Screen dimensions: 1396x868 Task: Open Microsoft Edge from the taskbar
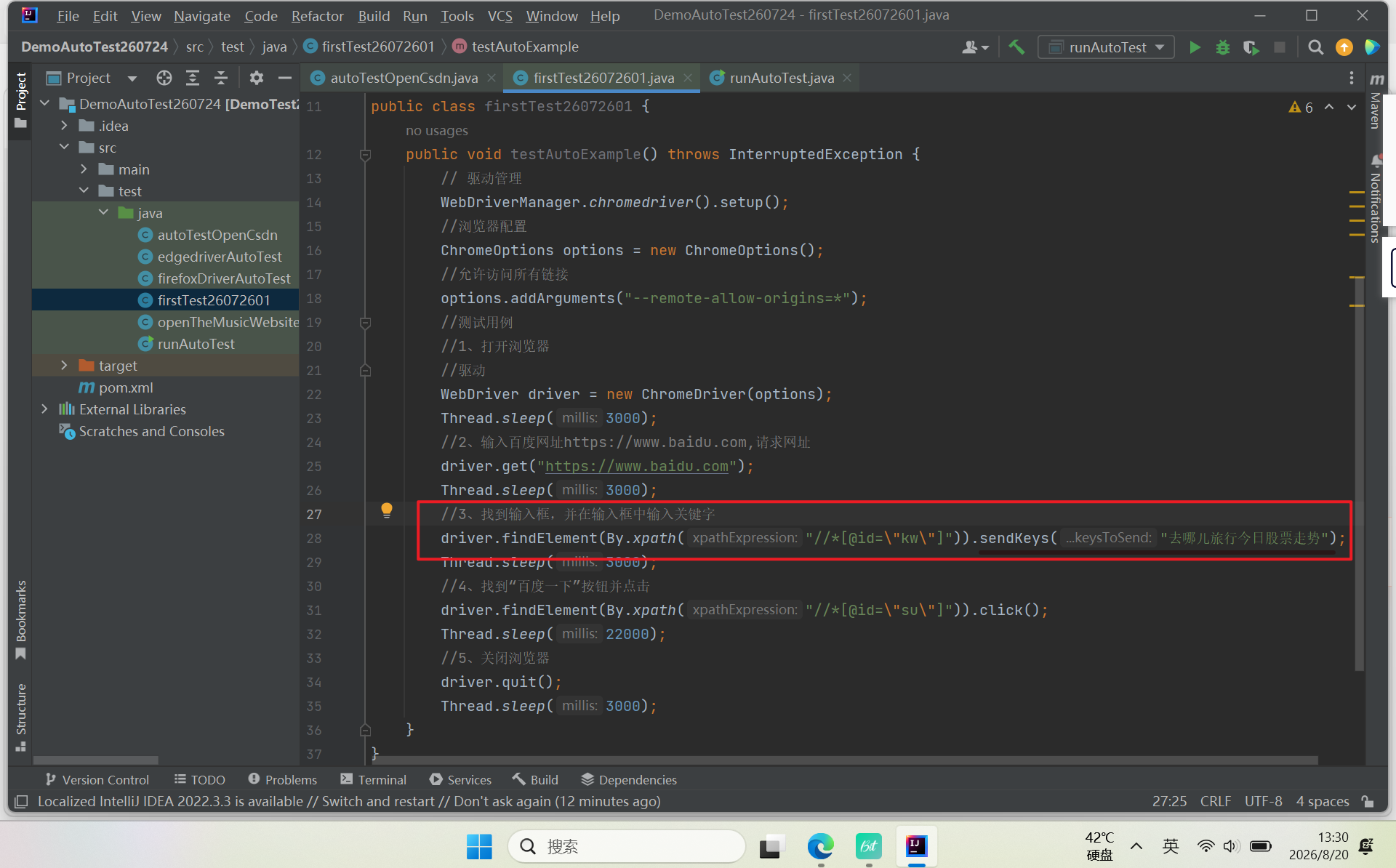[x=820, y=846]
